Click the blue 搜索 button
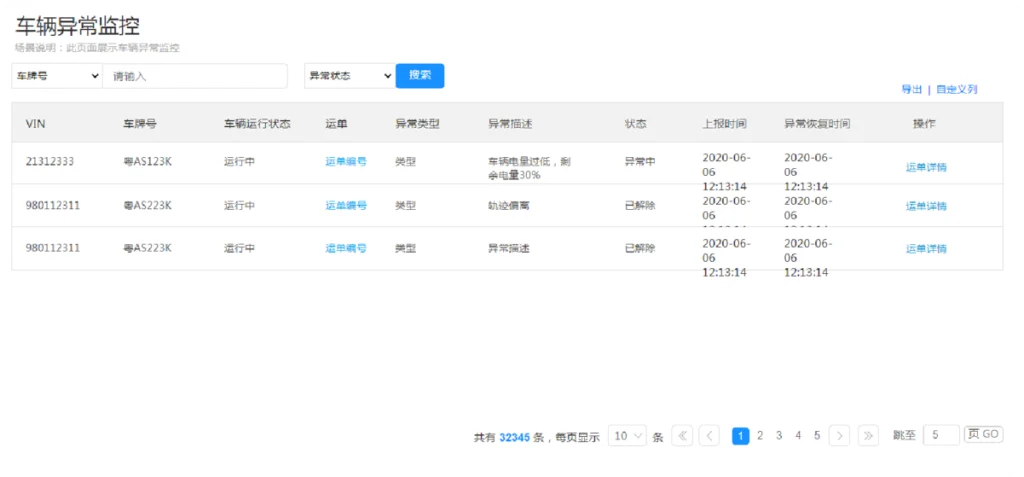 click(x=420, y=76)
